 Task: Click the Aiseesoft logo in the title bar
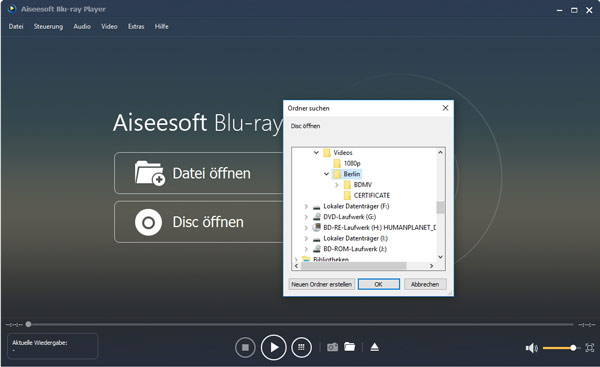(12, 9)
